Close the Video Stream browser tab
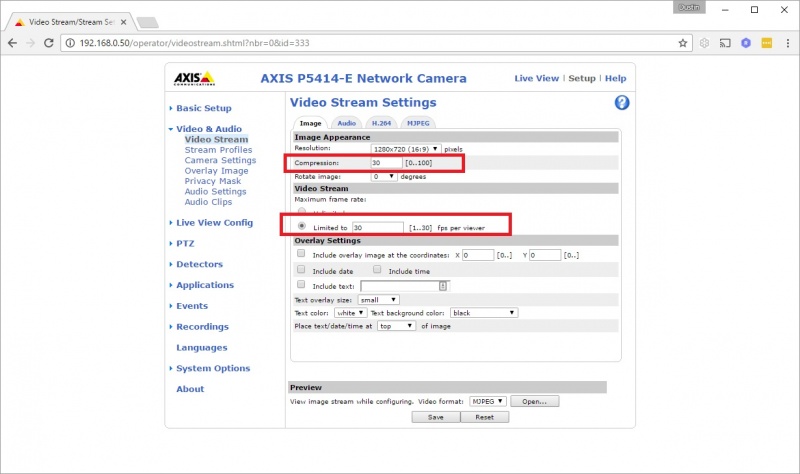Image resolution: width=800 pixels, height=474 pixels. (x=123, y=22)
